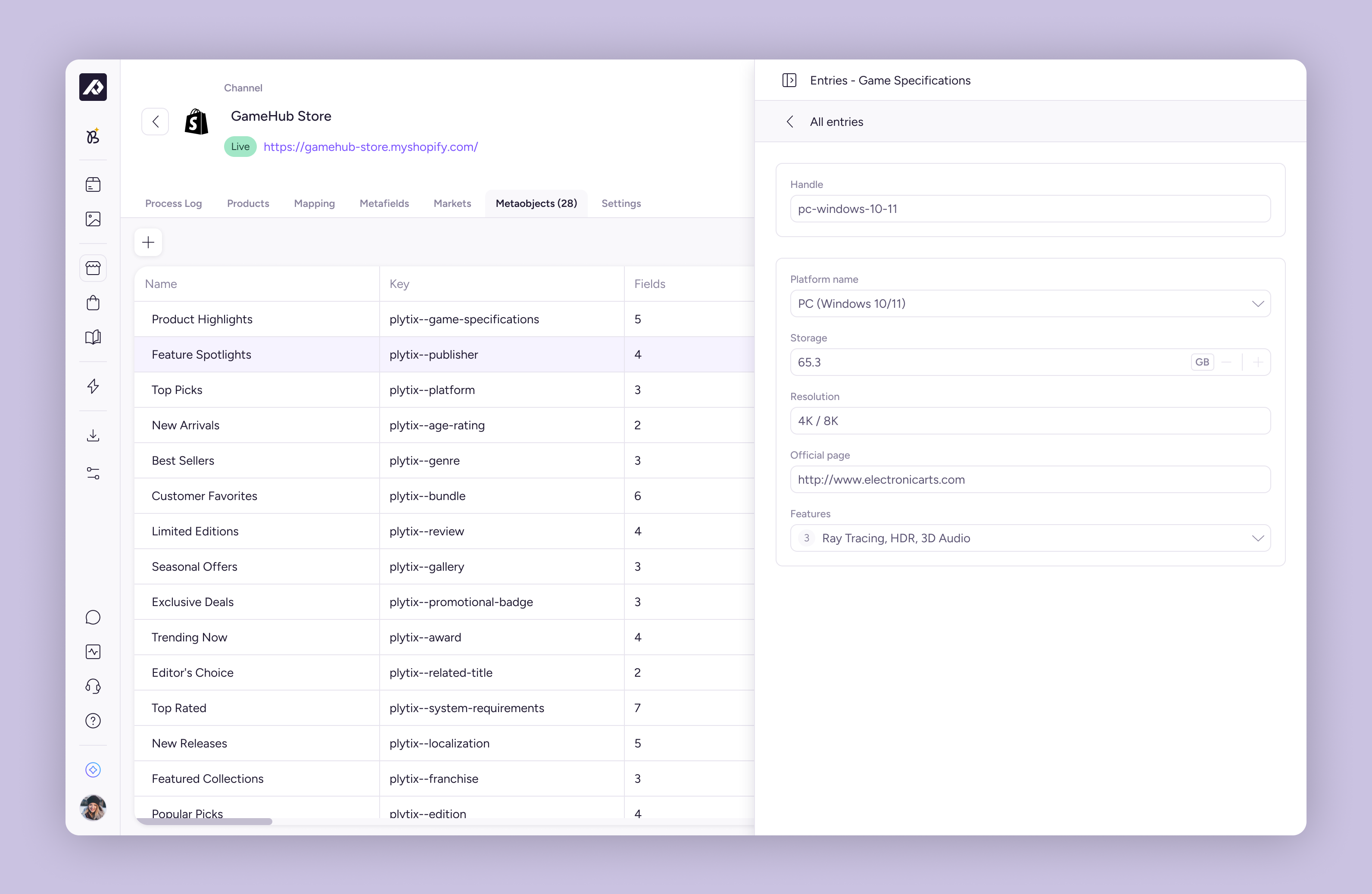Open the user avatar profile picture
The image size is (1372, 894).
[93, 807]
